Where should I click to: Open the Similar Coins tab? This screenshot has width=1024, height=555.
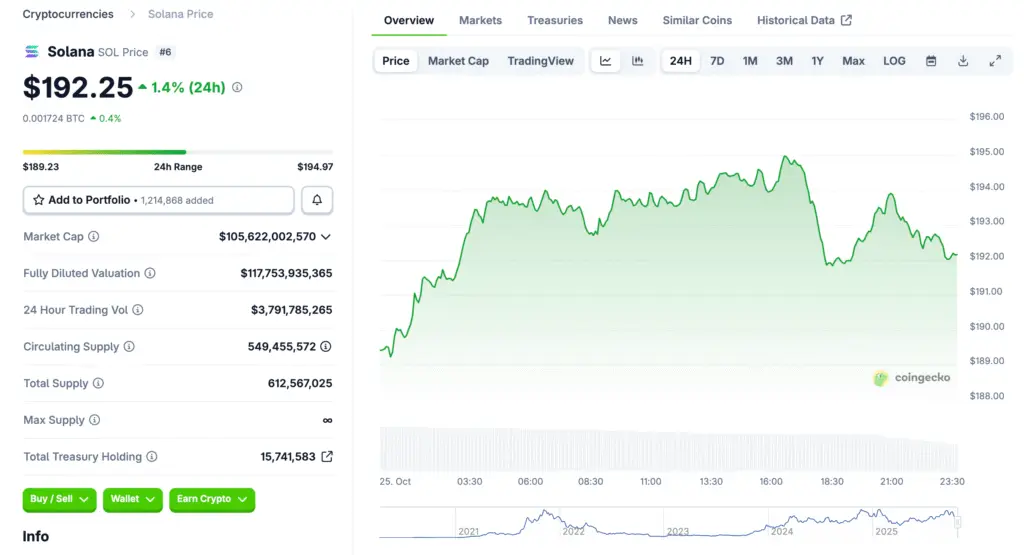(697, 20)
